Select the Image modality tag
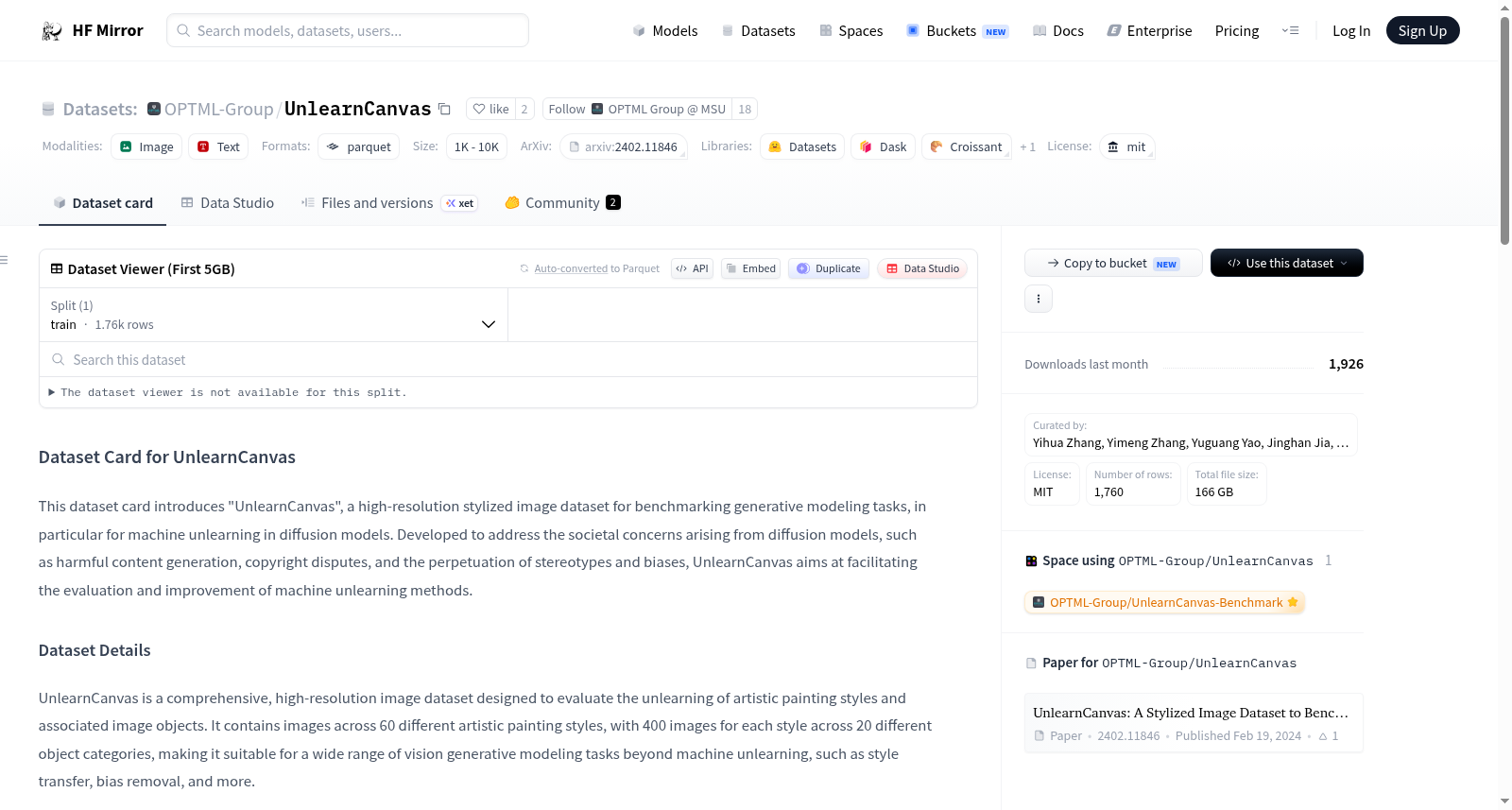This screenshot has width=1512, height=810. (x=146, y=146)
